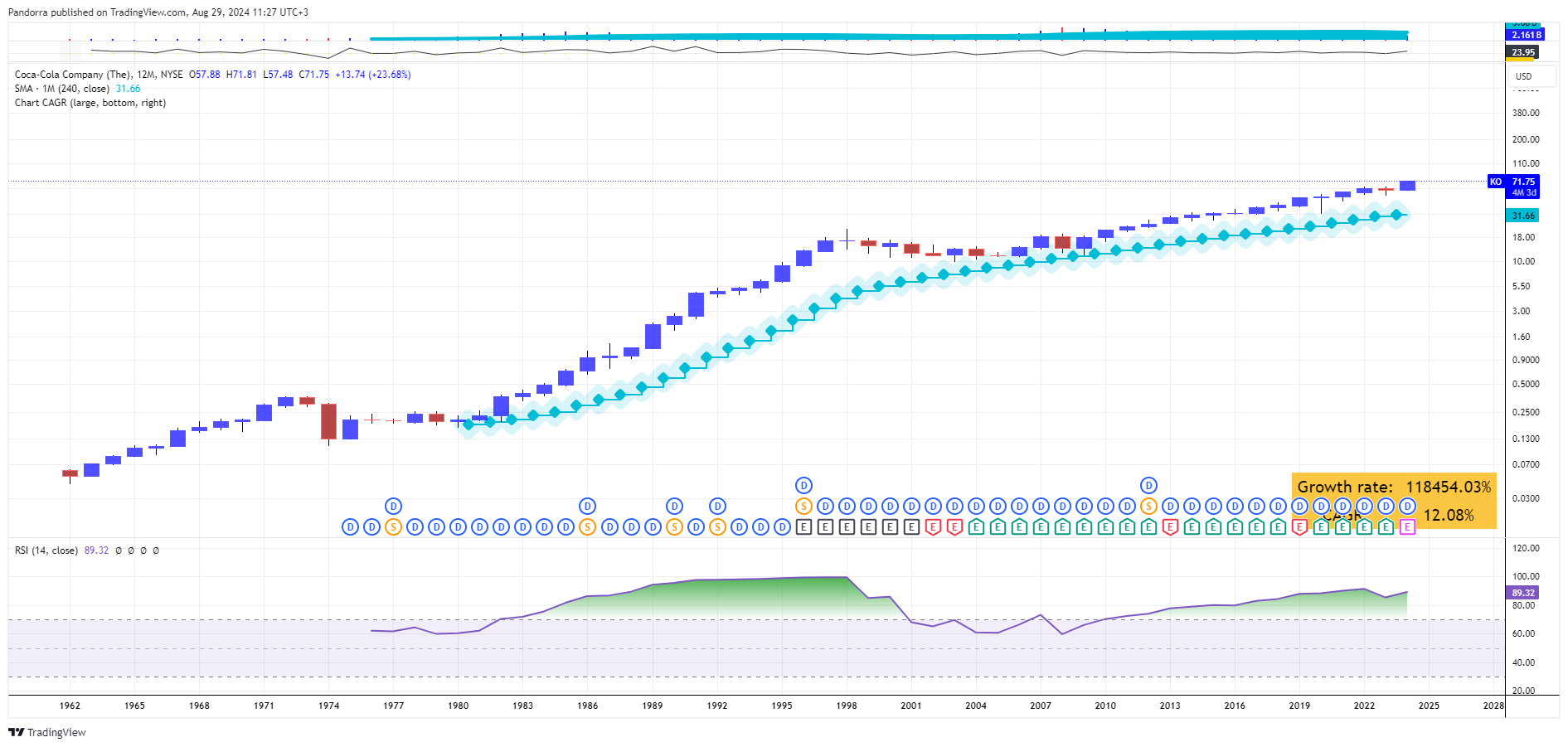Select the SMA 1M (240, close) indicator legend
The height and width of the screenshot is (747, 1568).
tap(62, 89)
